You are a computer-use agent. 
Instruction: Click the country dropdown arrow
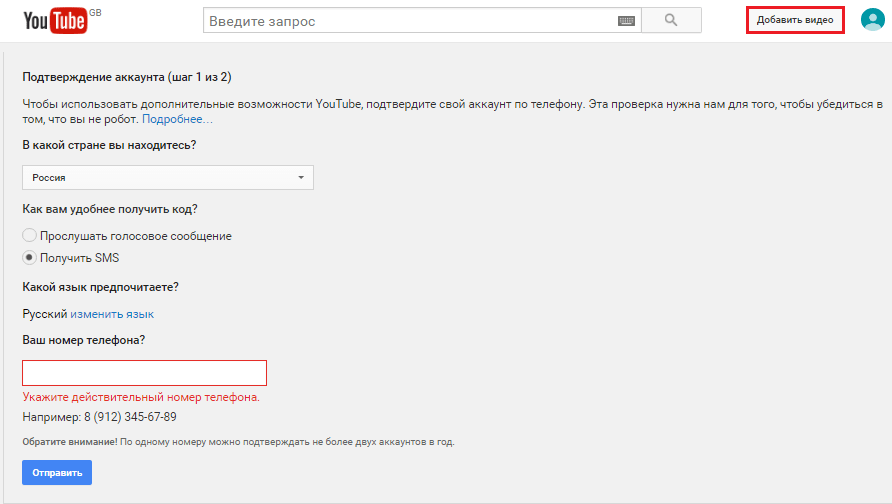click(x=300, y=177)
